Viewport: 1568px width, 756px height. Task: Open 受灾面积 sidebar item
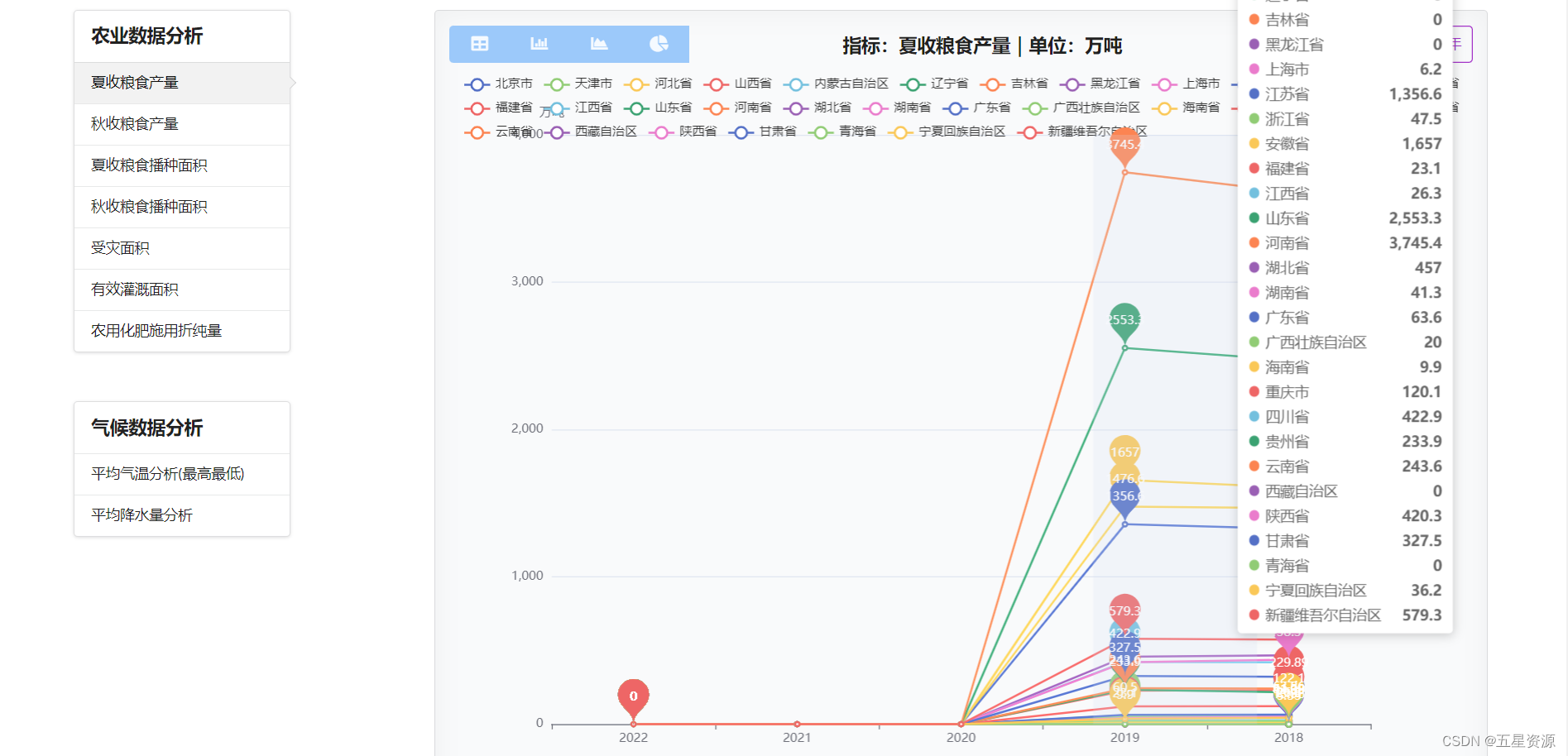tap(182, 248)
